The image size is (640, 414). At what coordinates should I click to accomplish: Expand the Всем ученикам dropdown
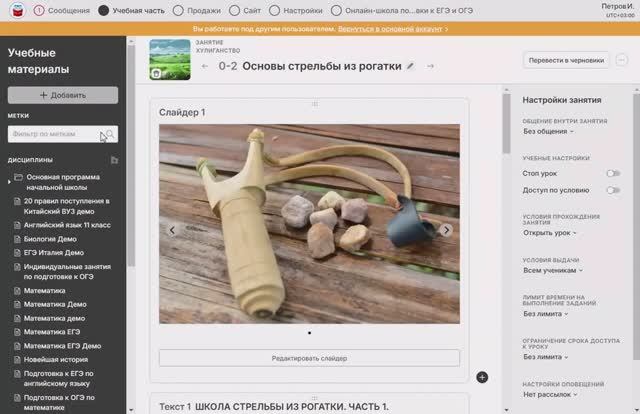[x=552, y=270]
